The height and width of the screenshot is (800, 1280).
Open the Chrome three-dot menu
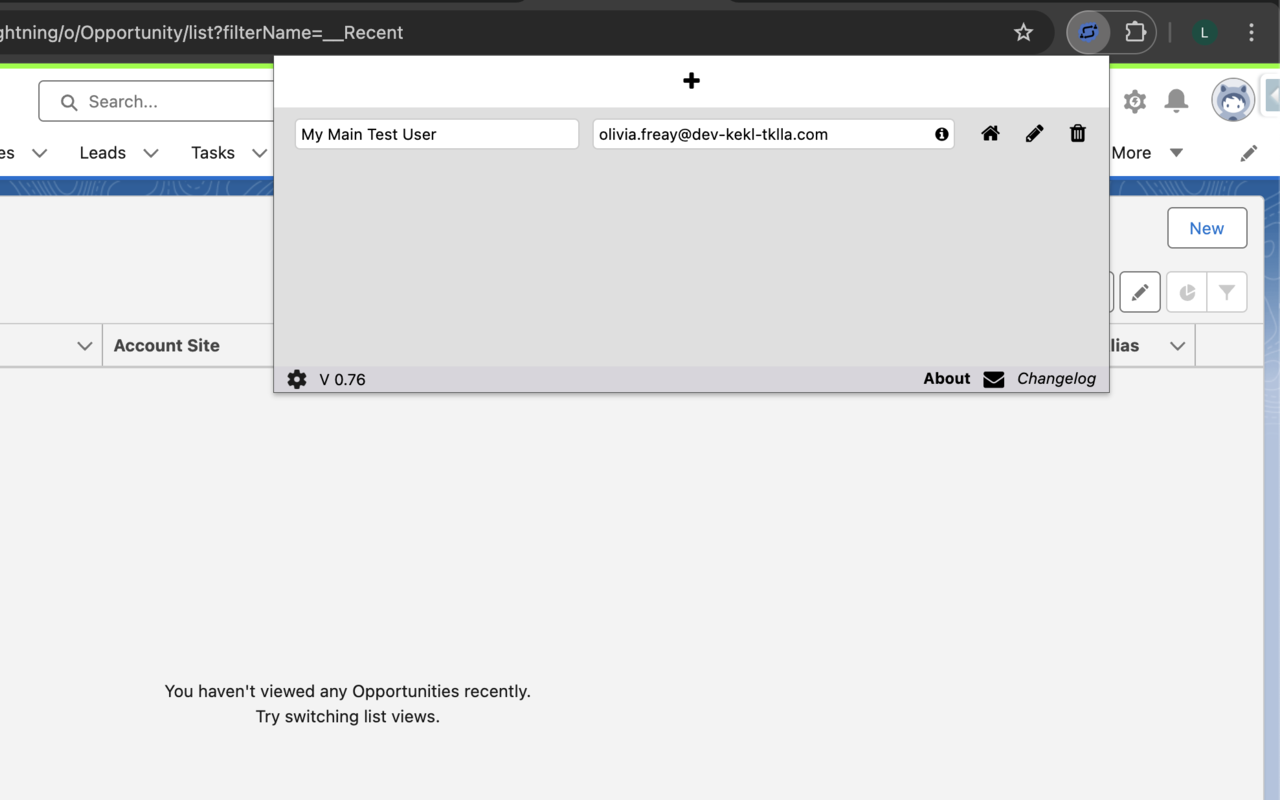point(1251,32)
